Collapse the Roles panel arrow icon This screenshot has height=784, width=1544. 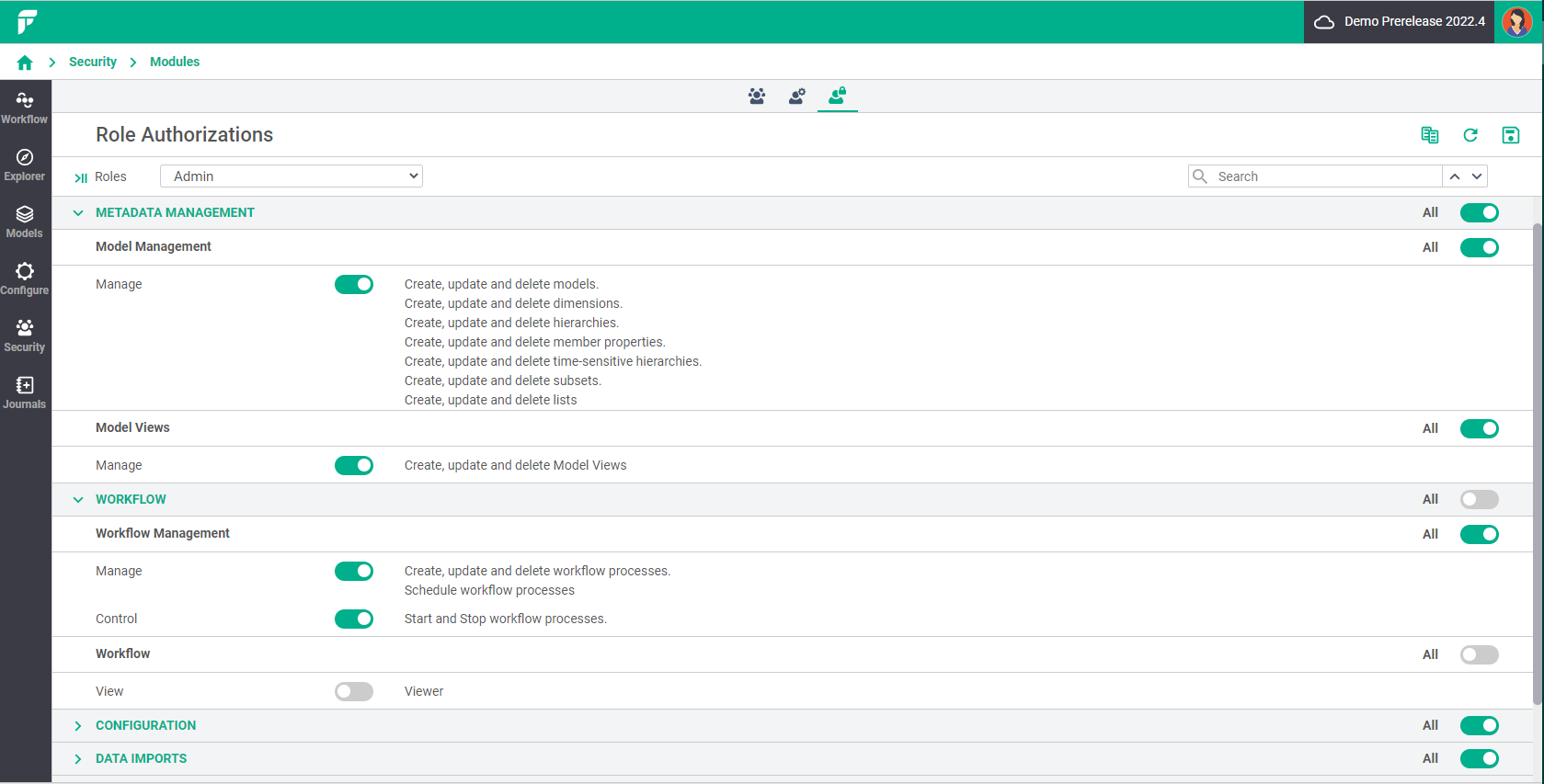(81, 177)
